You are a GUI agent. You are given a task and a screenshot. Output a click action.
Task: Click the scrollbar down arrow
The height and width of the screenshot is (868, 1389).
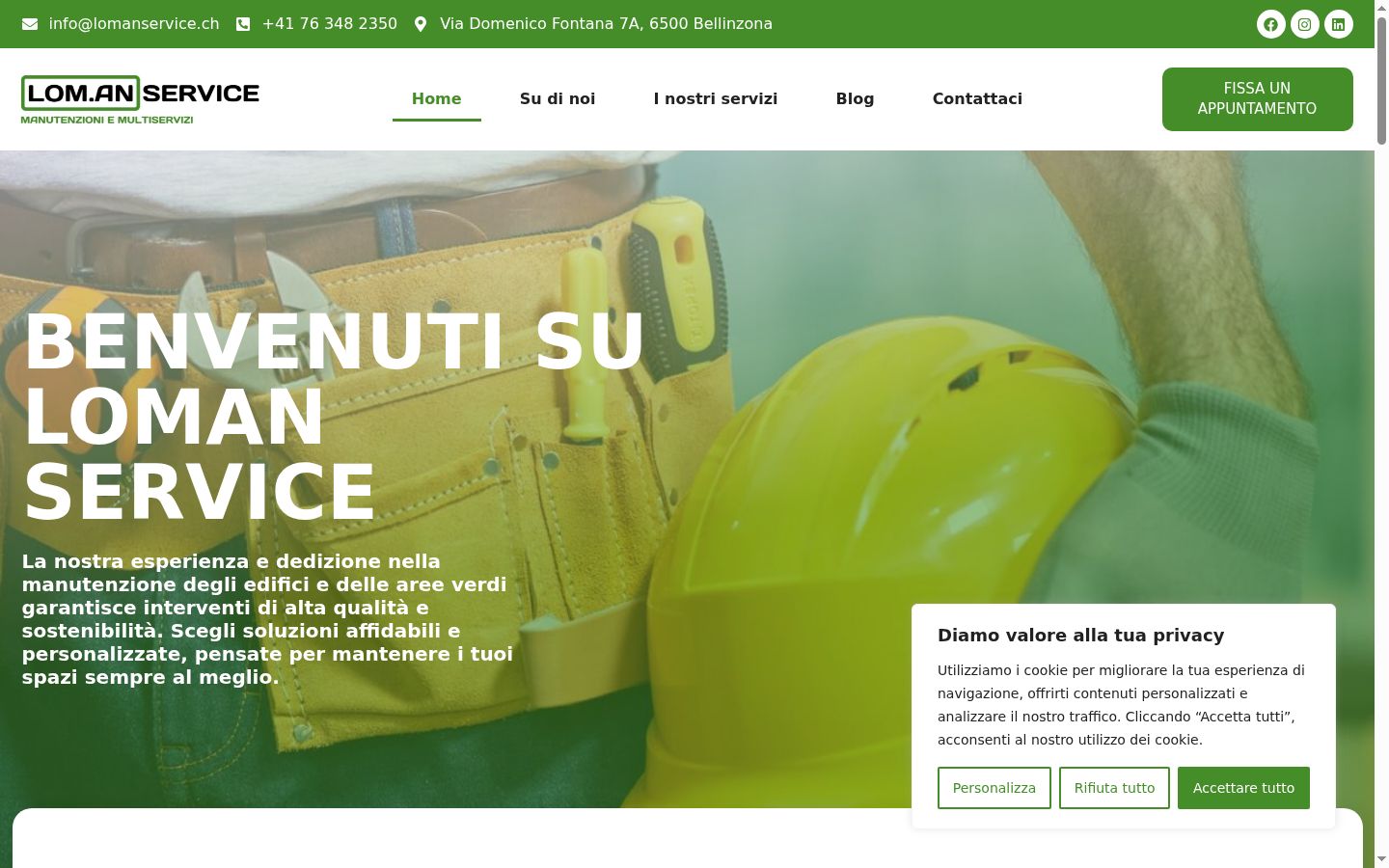[x=1381, y=859]
